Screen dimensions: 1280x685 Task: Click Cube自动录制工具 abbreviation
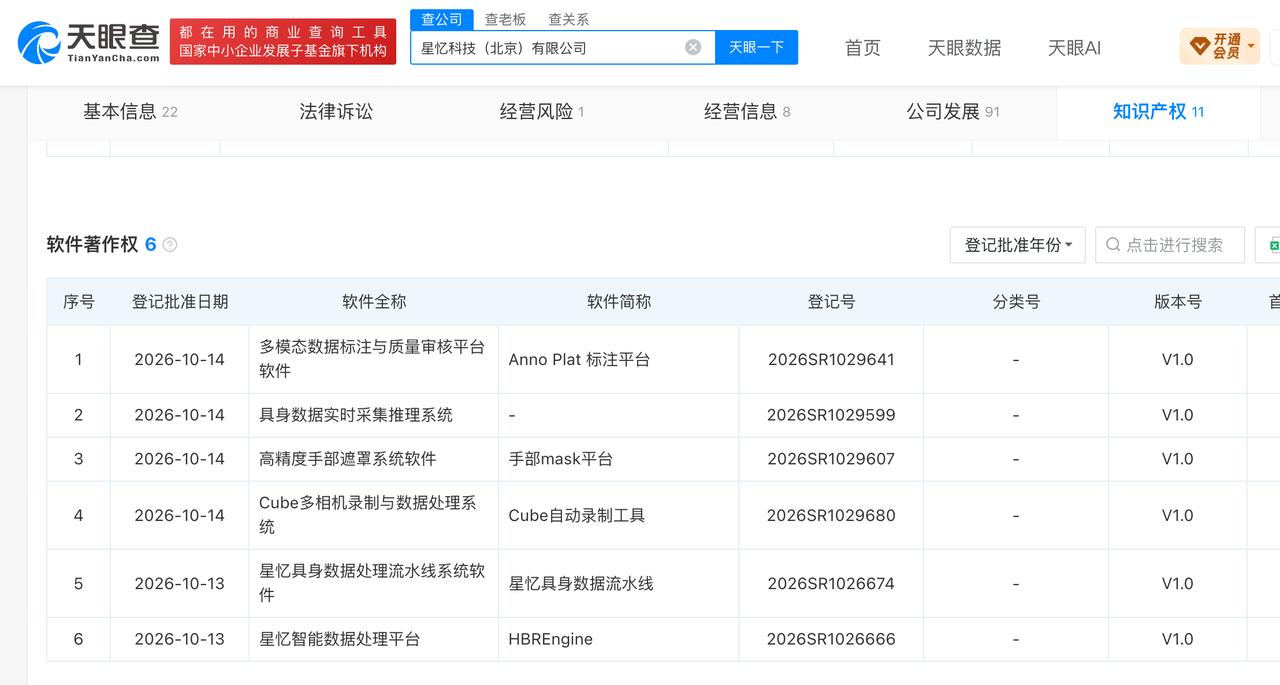click(x=577, y=515)
